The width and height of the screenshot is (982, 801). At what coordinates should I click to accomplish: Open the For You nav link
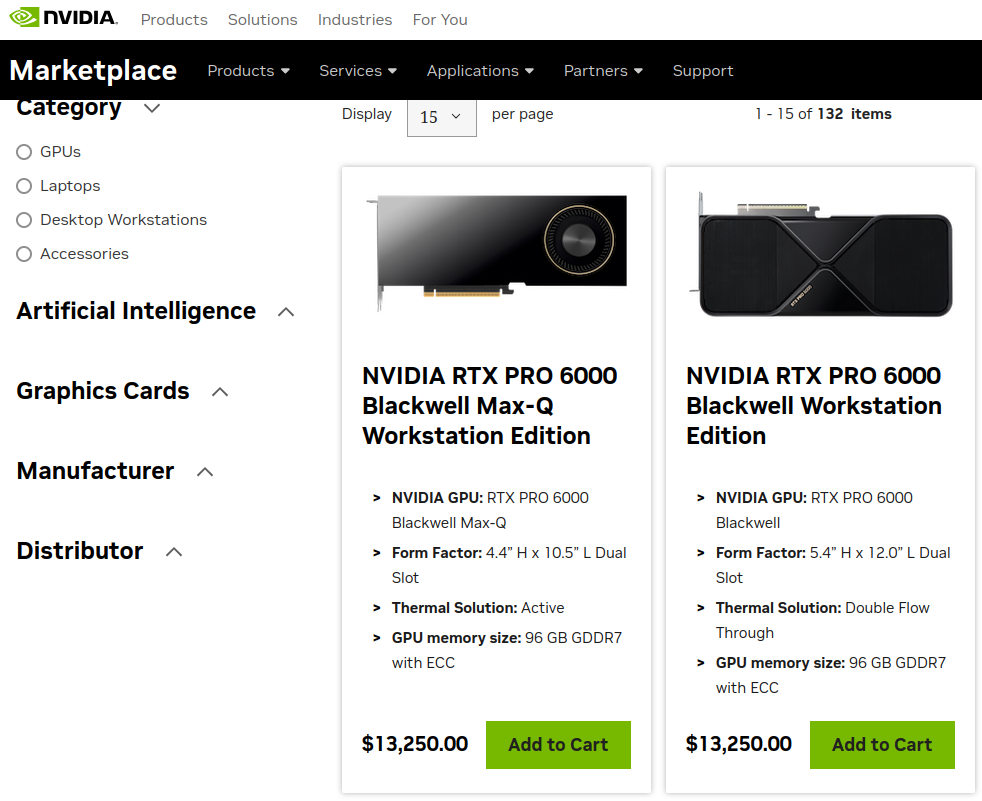440,20
